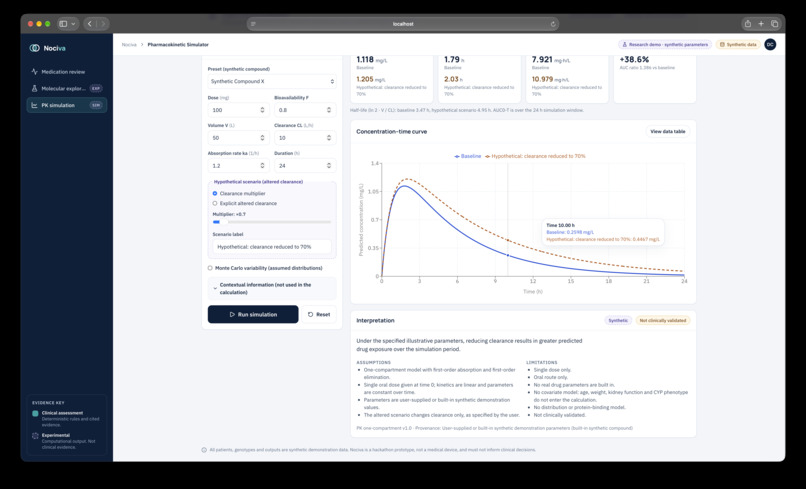Viewport: 806px width, 489px height.
Task: Open the Synthetic Compound X preset dropdown
Action: point(272,81)
